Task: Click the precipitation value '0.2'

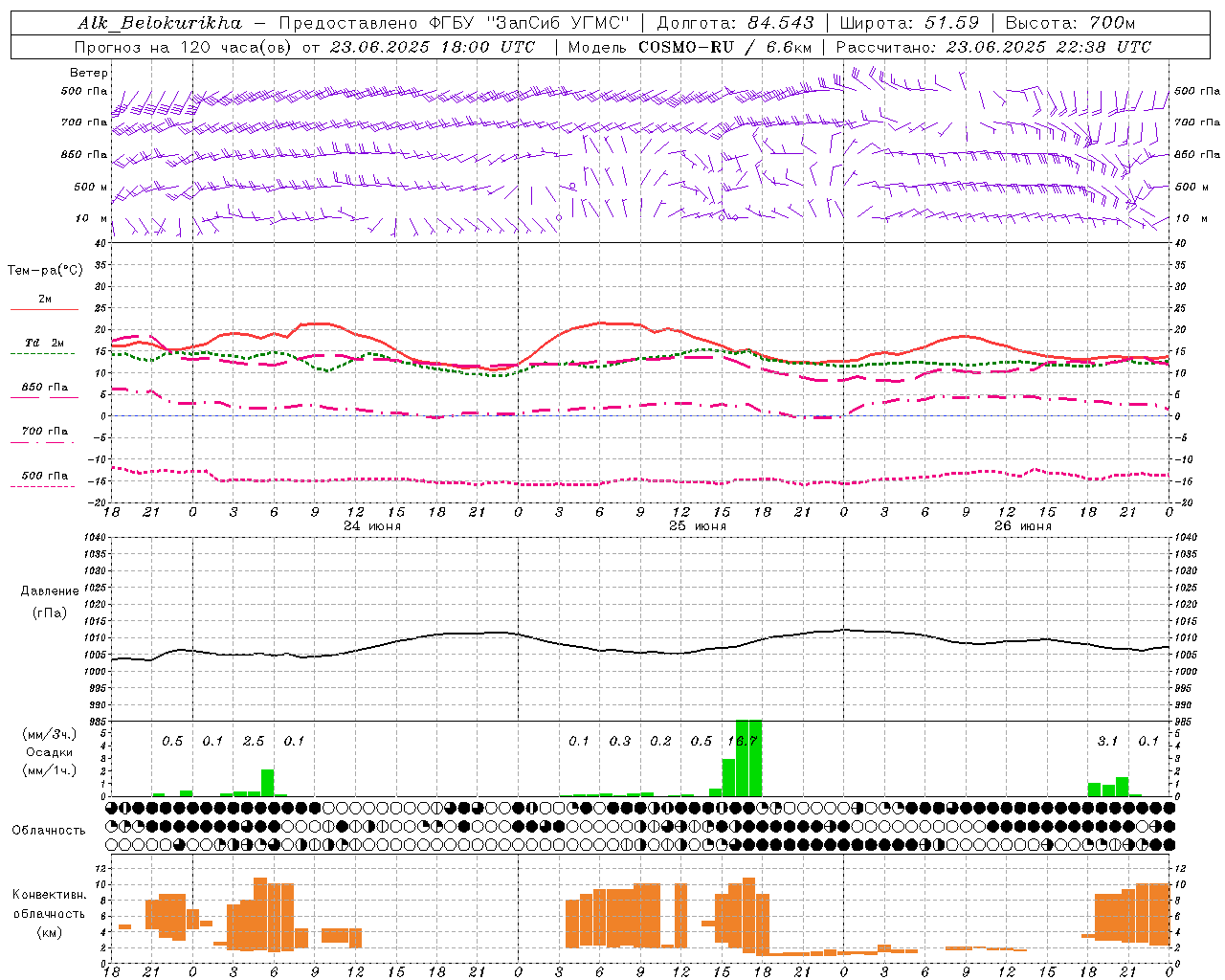Action: (x=660, y=742)
